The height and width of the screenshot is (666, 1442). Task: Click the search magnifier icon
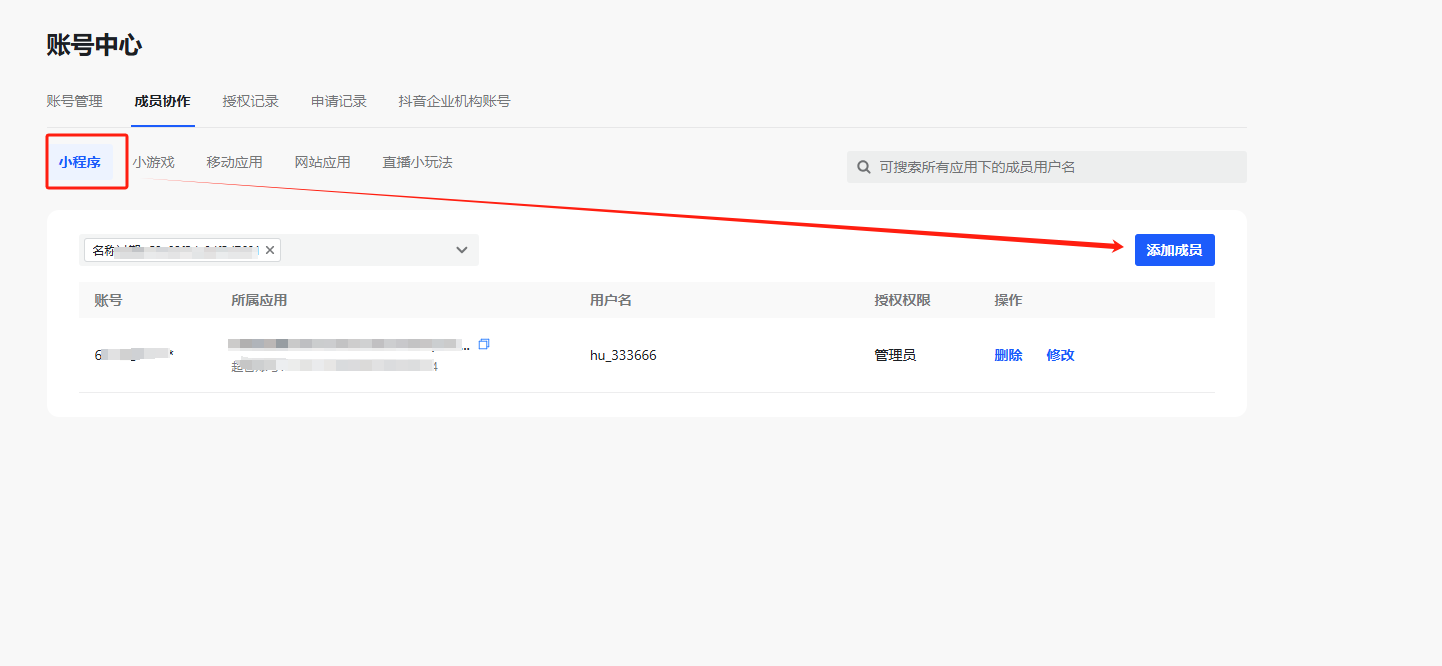864,167
